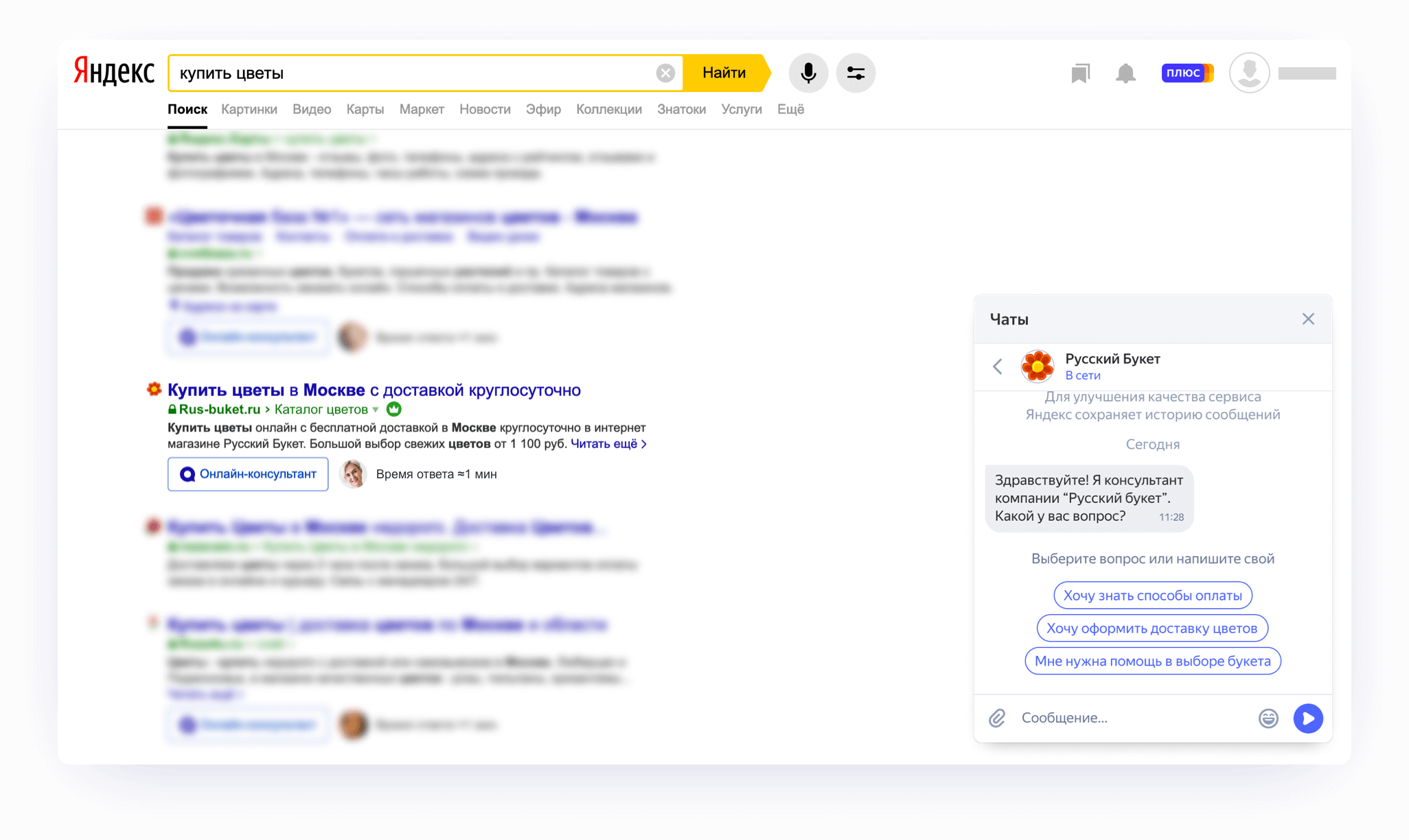Focus the Сообщение message field

[x=1133, y=718]
